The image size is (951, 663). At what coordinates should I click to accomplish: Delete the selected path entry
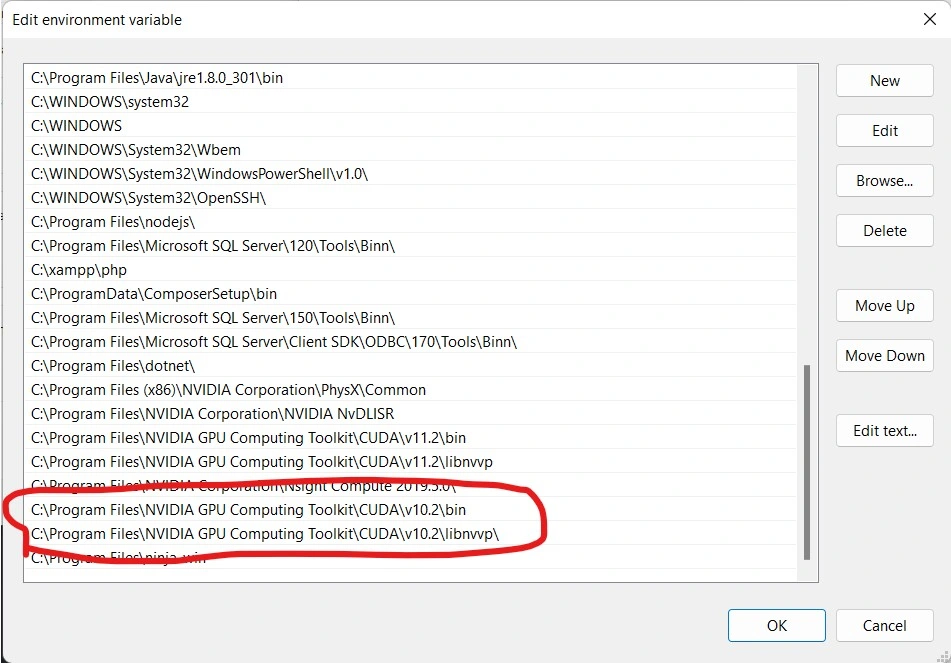click(x=884, y=231)
